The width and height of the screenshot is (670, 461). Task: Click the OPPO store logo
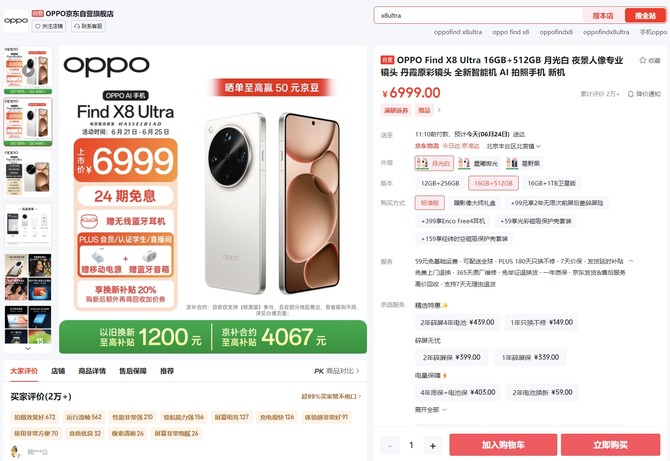pyautogui.click(x=16, y=21)
